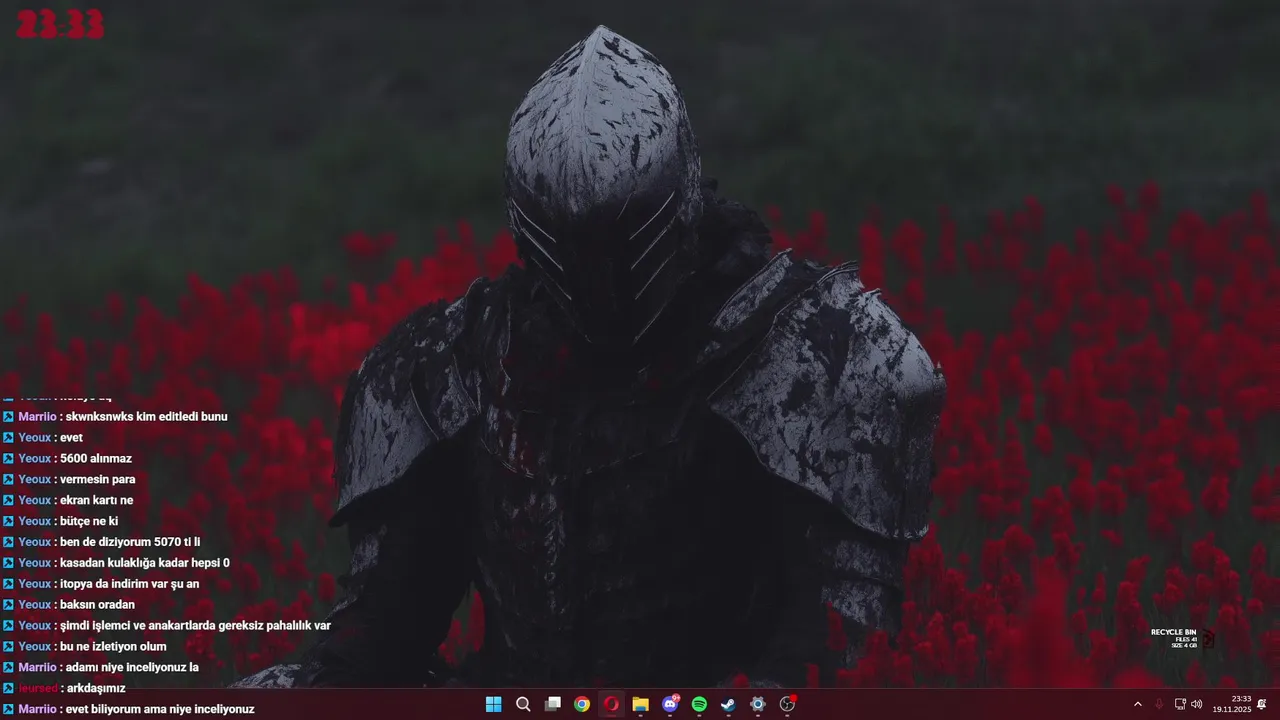Open the gear Settings app in the taskbar
The width and height of the screenshot is (1280, 720).
point(758,704)
